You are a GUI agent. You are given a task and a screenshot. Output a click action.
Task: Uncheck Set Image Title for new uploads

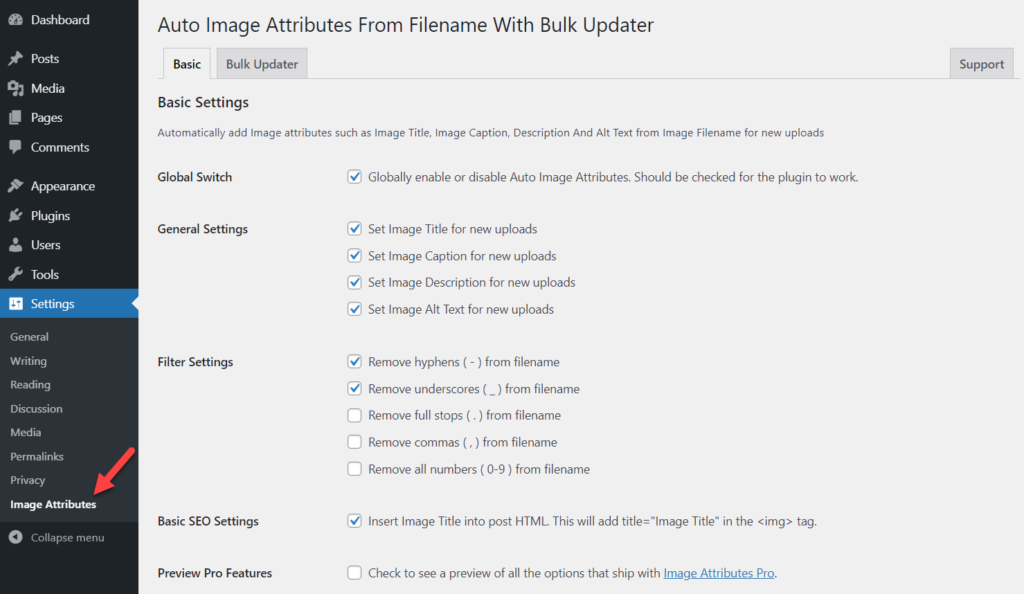(x=354, y=228)
